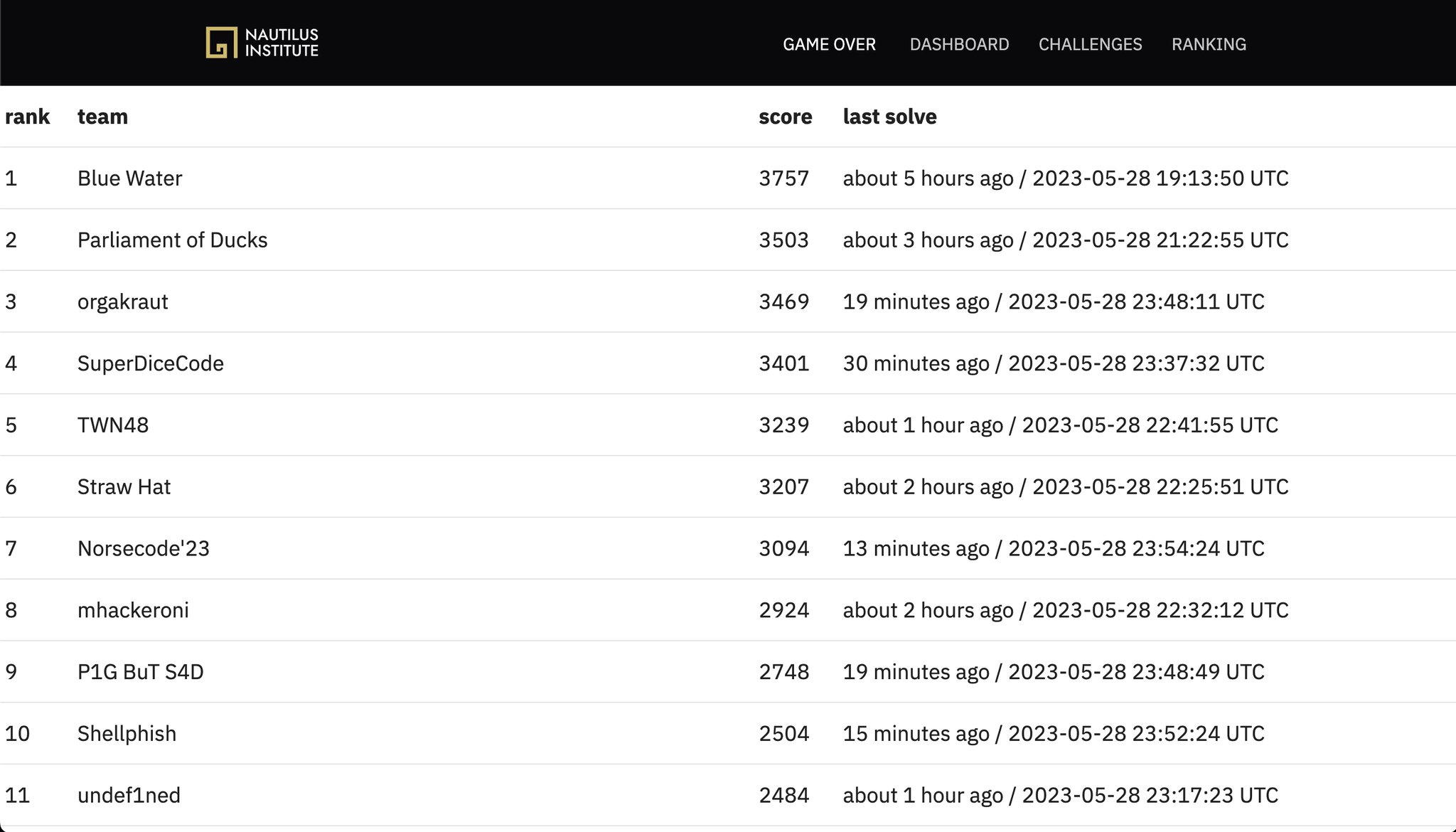Click the rank column header
The image size is (1456, 832).
point(27,117)
